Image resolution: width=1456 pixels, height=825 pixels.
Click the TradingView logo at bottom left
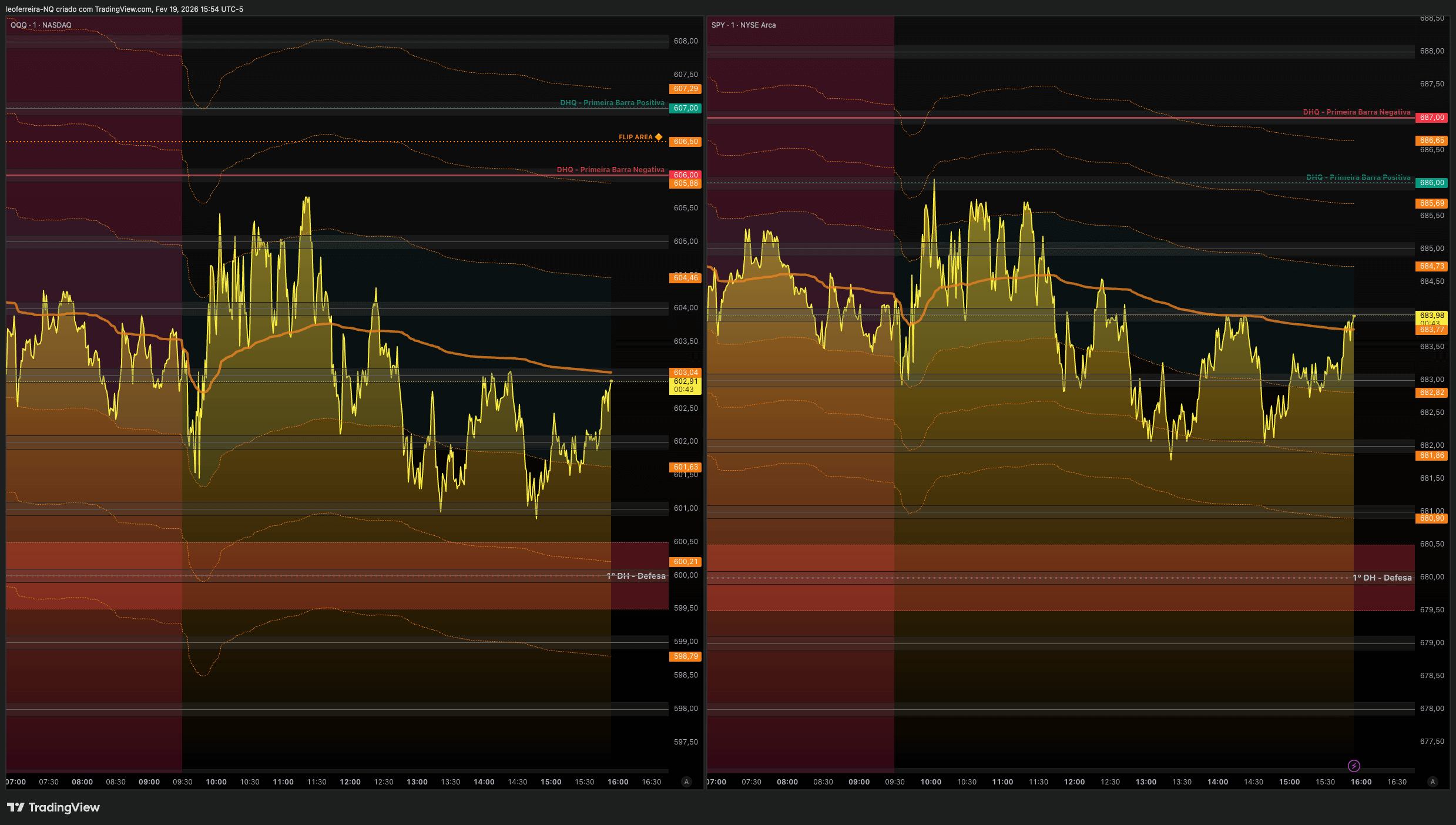pos(53,807)
